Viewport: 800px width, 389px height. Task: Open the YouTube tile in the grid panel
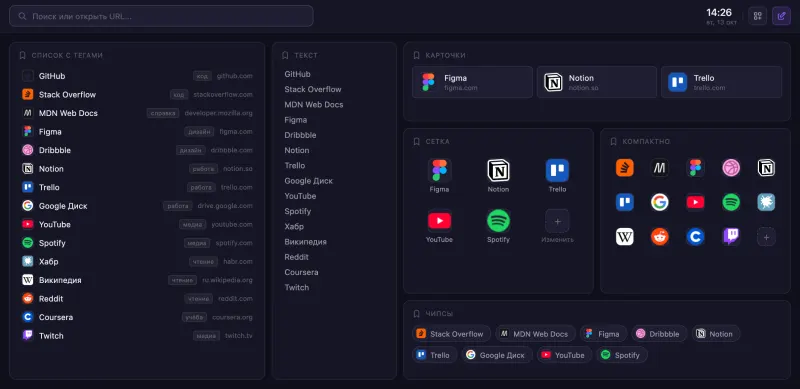coord(439,226)
